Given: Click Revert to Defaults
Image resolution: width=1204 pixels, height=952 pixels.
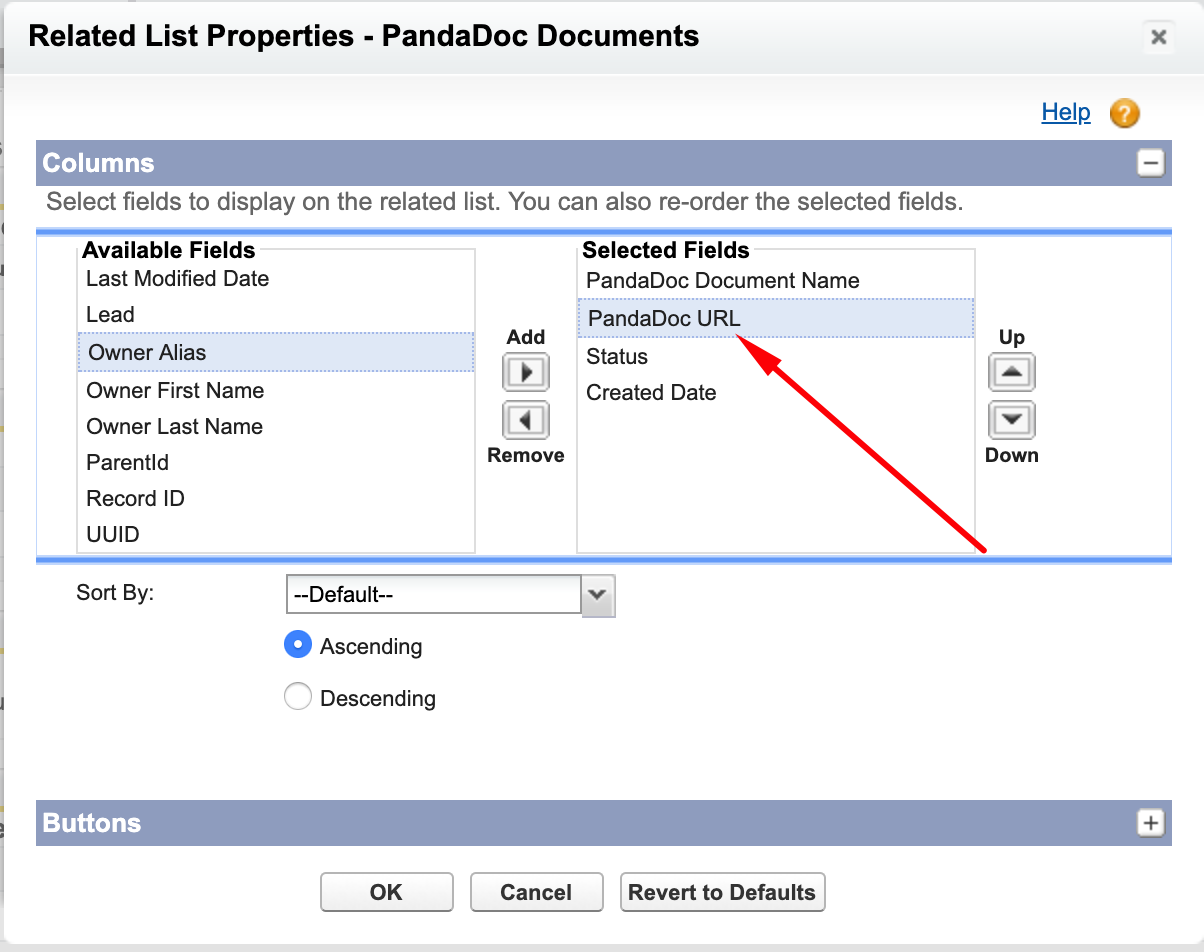Looking at the screenshot, I should [x=722, y=892].
